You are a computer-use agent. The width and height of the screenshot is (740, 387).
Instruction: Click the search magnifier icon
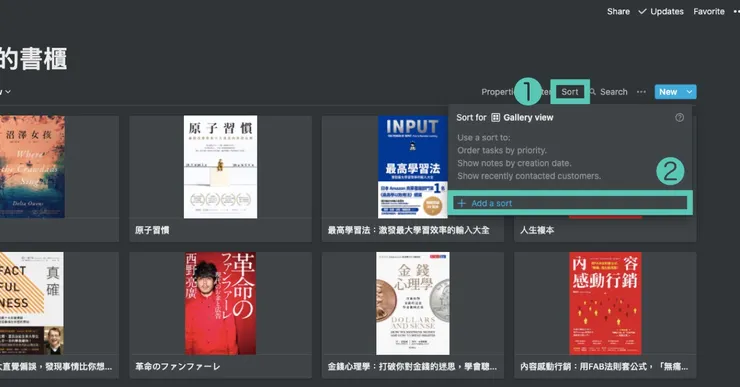click(x=593, y=92)
